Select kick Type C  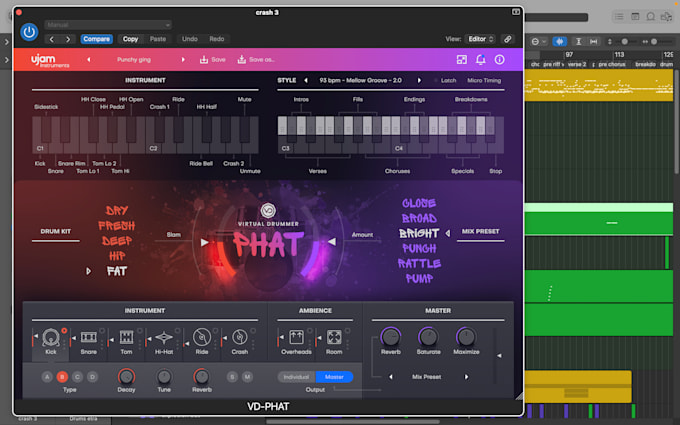click(x=78, y=377)
